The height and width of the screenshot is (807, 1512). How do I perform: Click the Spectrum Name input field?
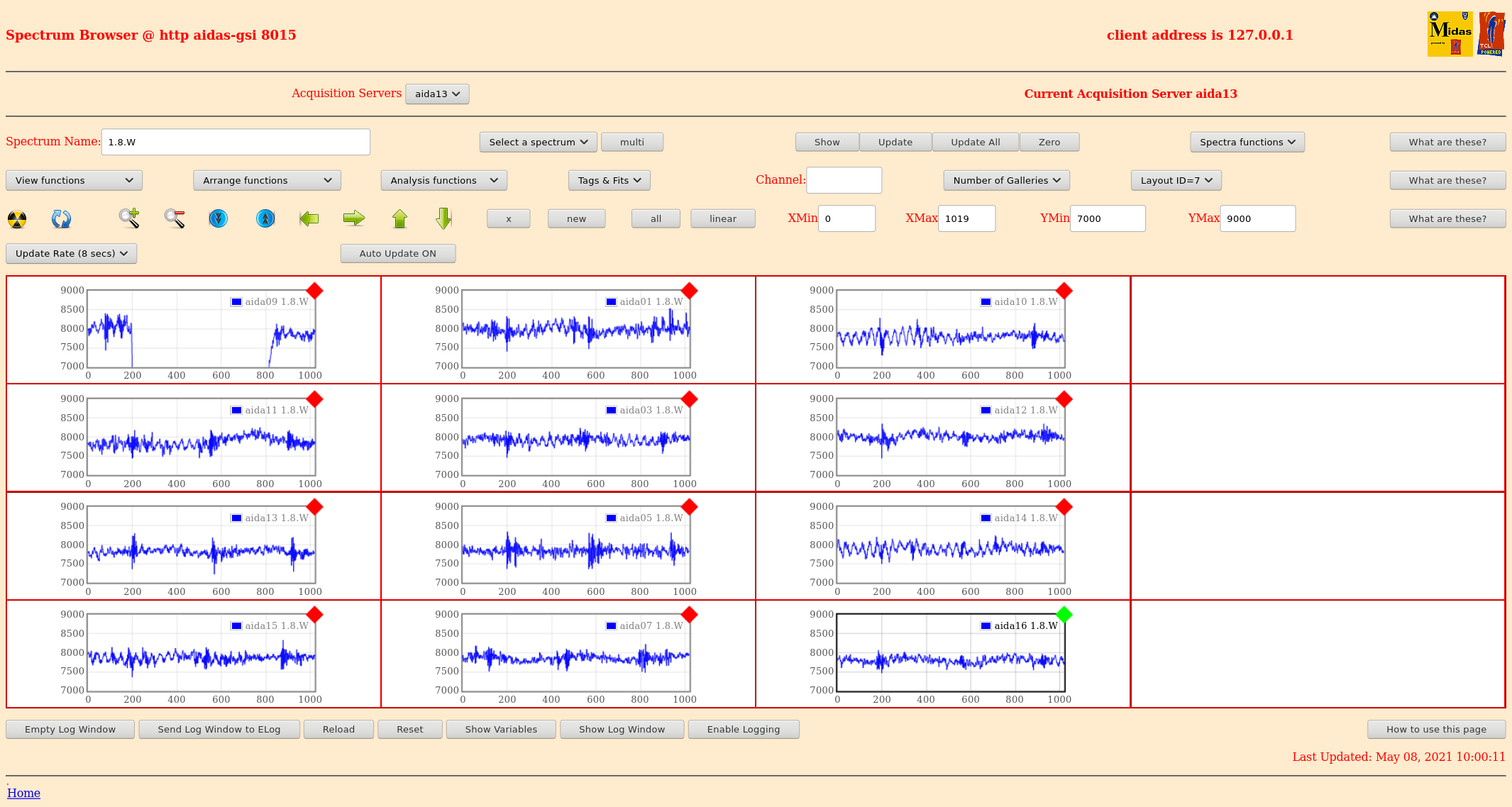tap(236, 142)
